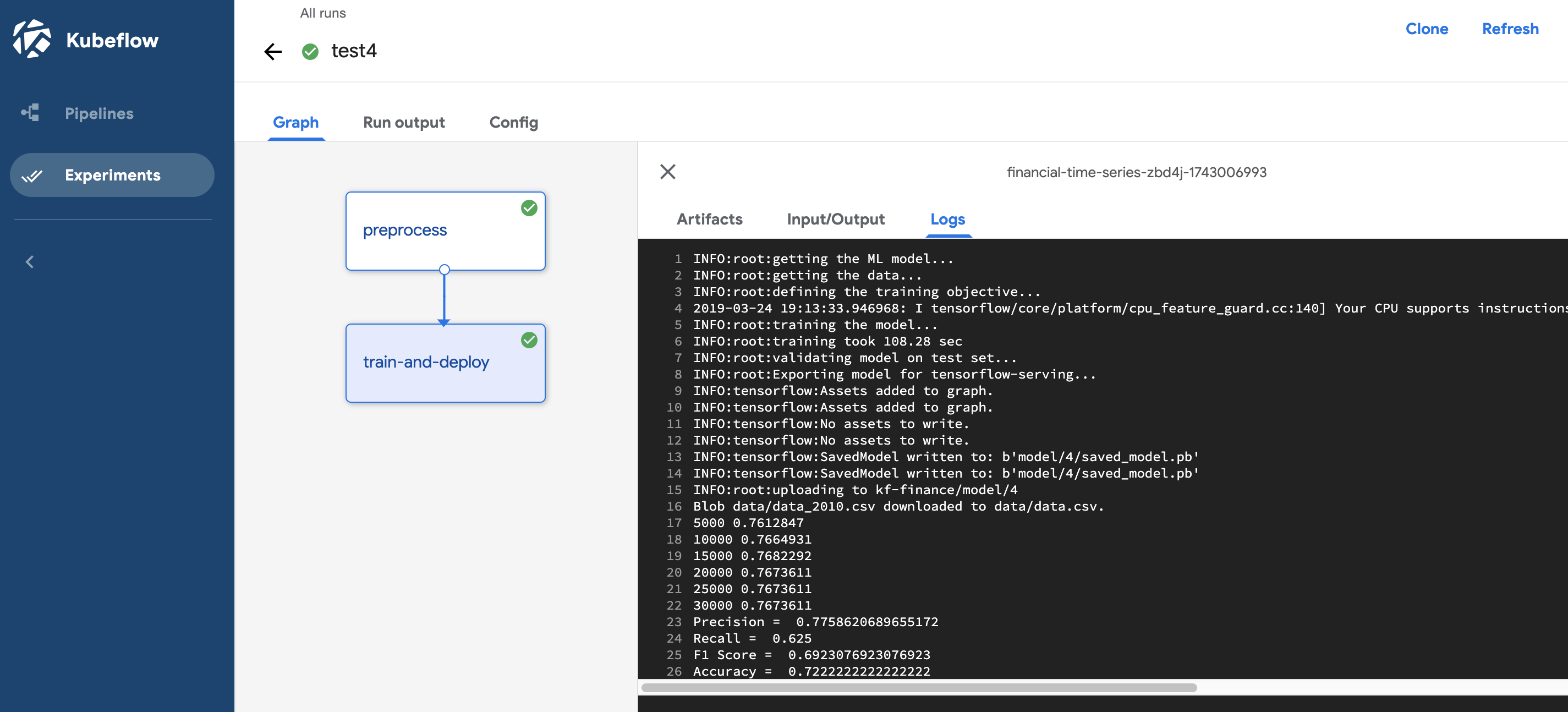
Task: Click log line 'Blob data/data_2010.csv downloaded'
Action: (898, 506)
